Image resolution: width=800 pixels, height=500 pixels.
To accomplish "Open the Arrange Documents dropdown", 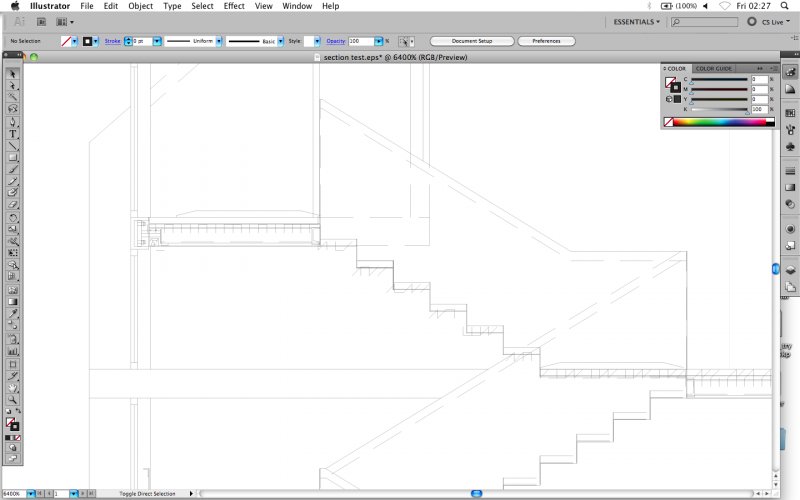I will [x=65, y=22].
